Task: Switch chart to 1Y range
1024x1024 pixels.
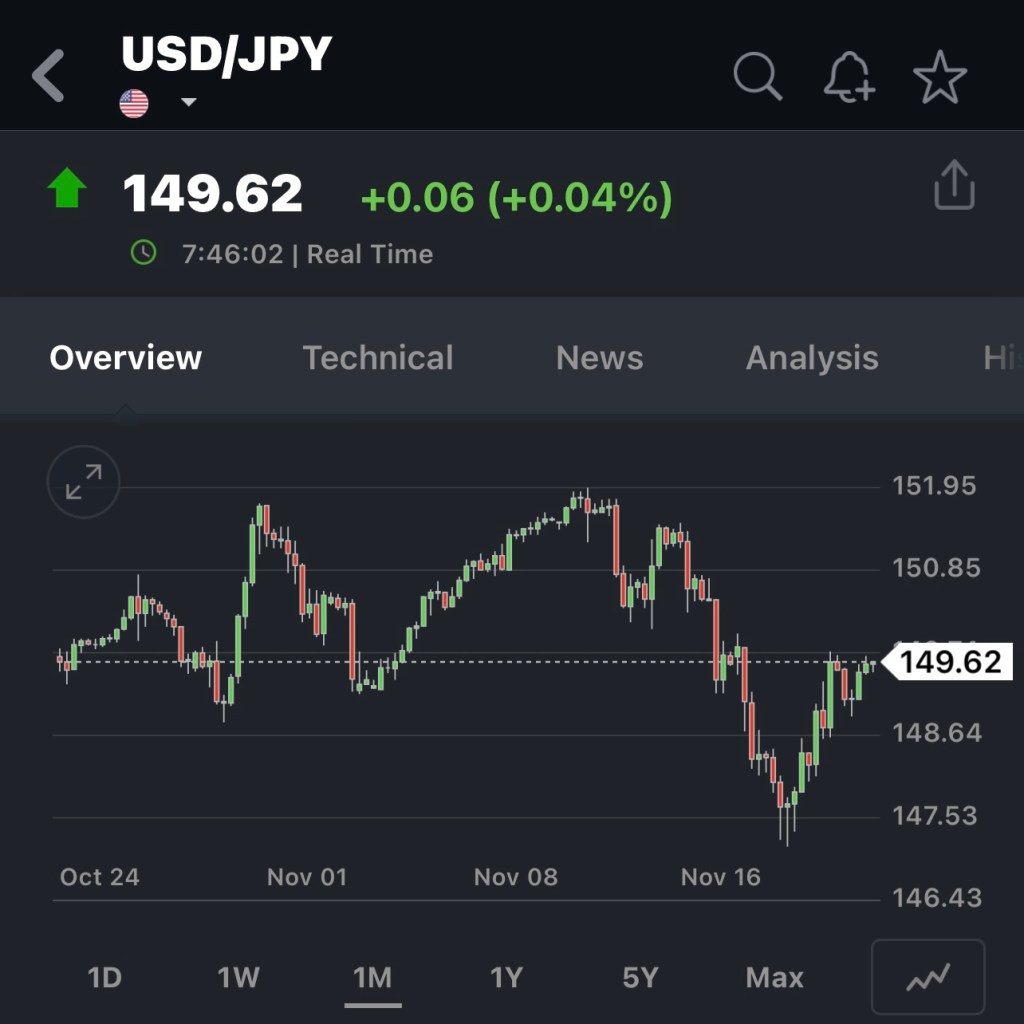Action: pos(507,977)
